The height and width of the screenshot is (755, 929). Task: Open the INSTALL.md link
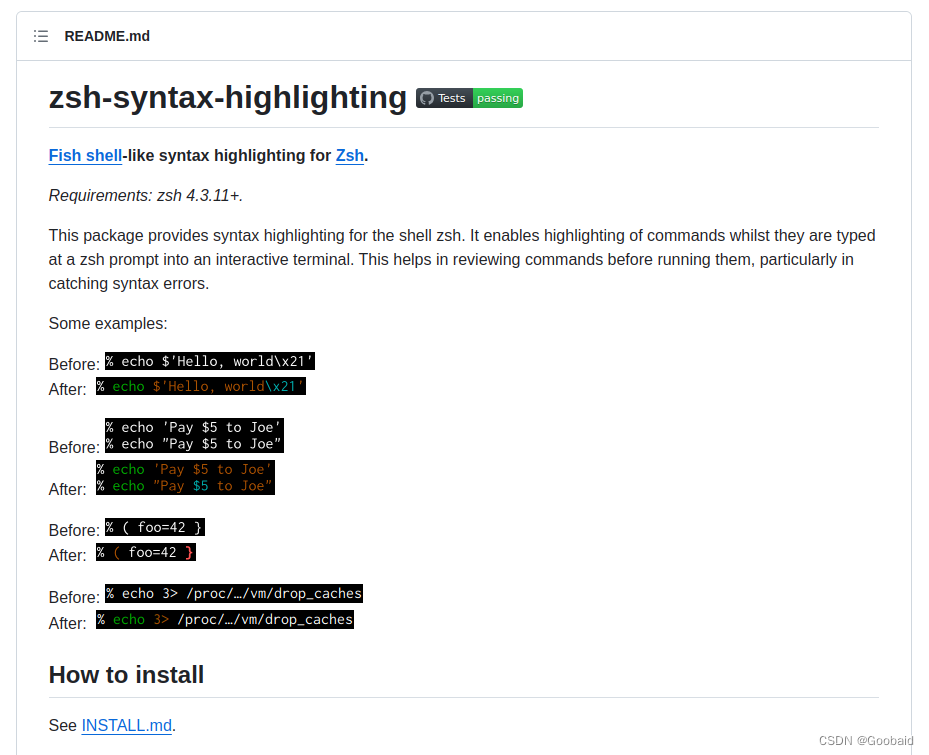(127, 725)
